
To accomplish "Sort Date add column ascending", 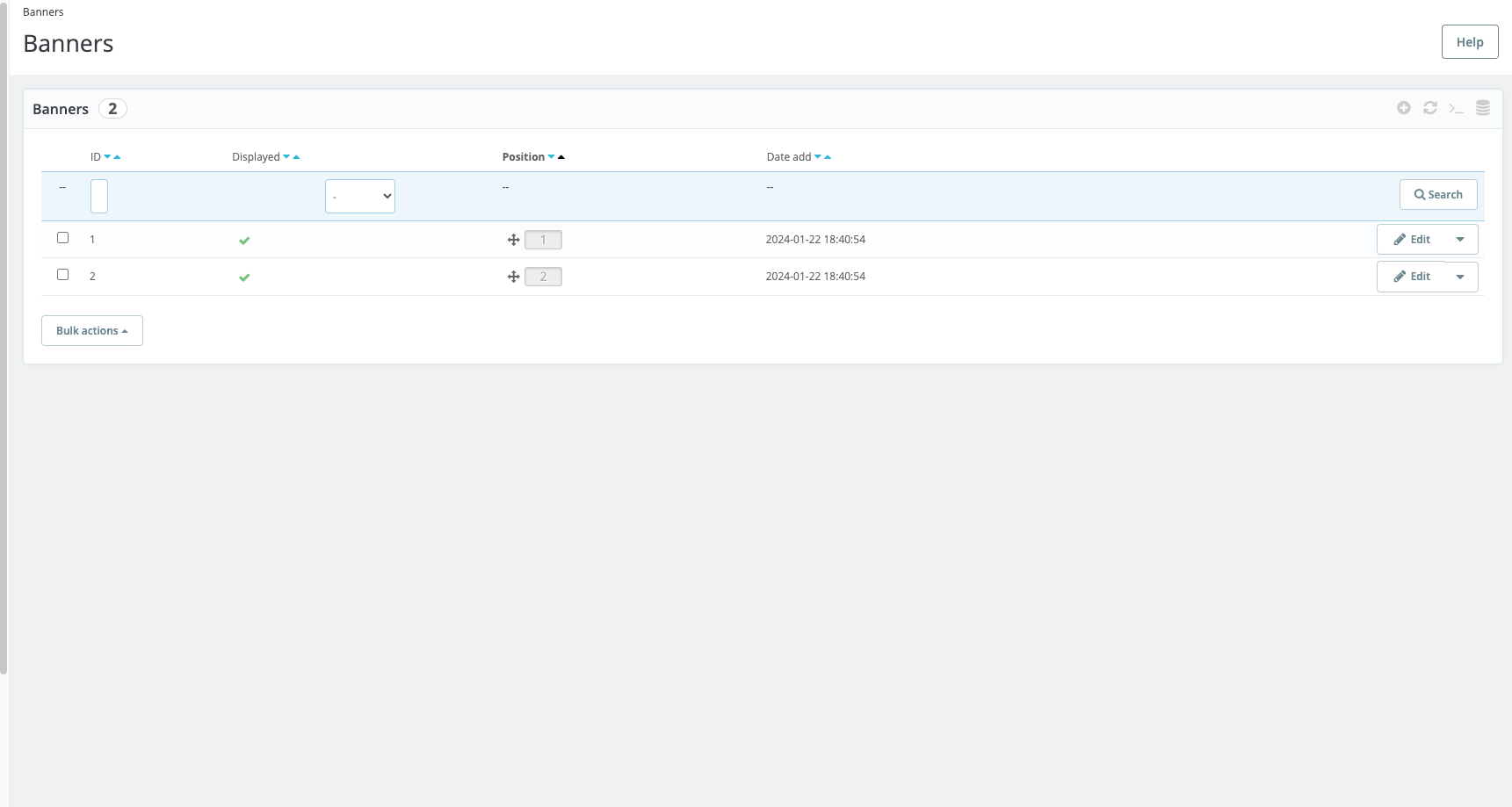I will point(828,157).
